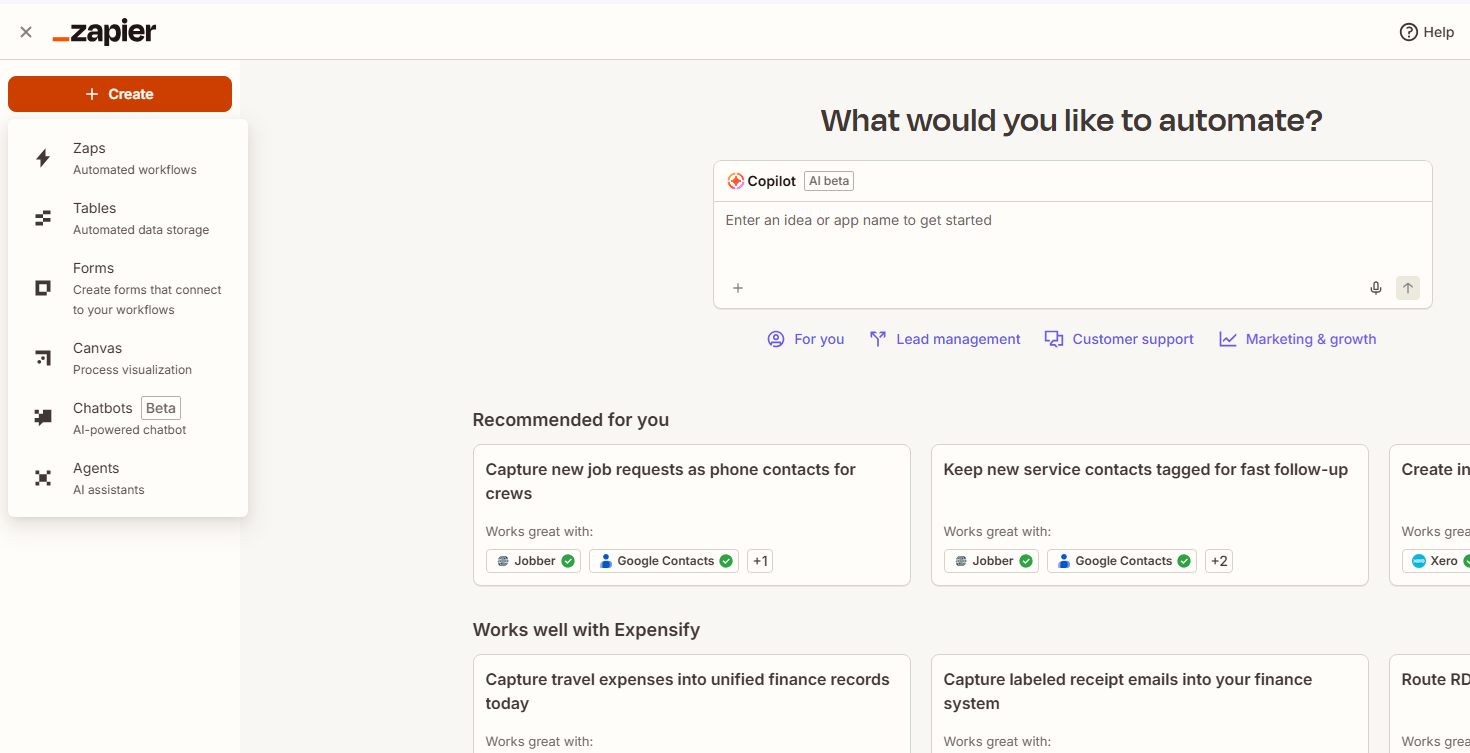Click the Forms icon in menu

pos(43,288)
